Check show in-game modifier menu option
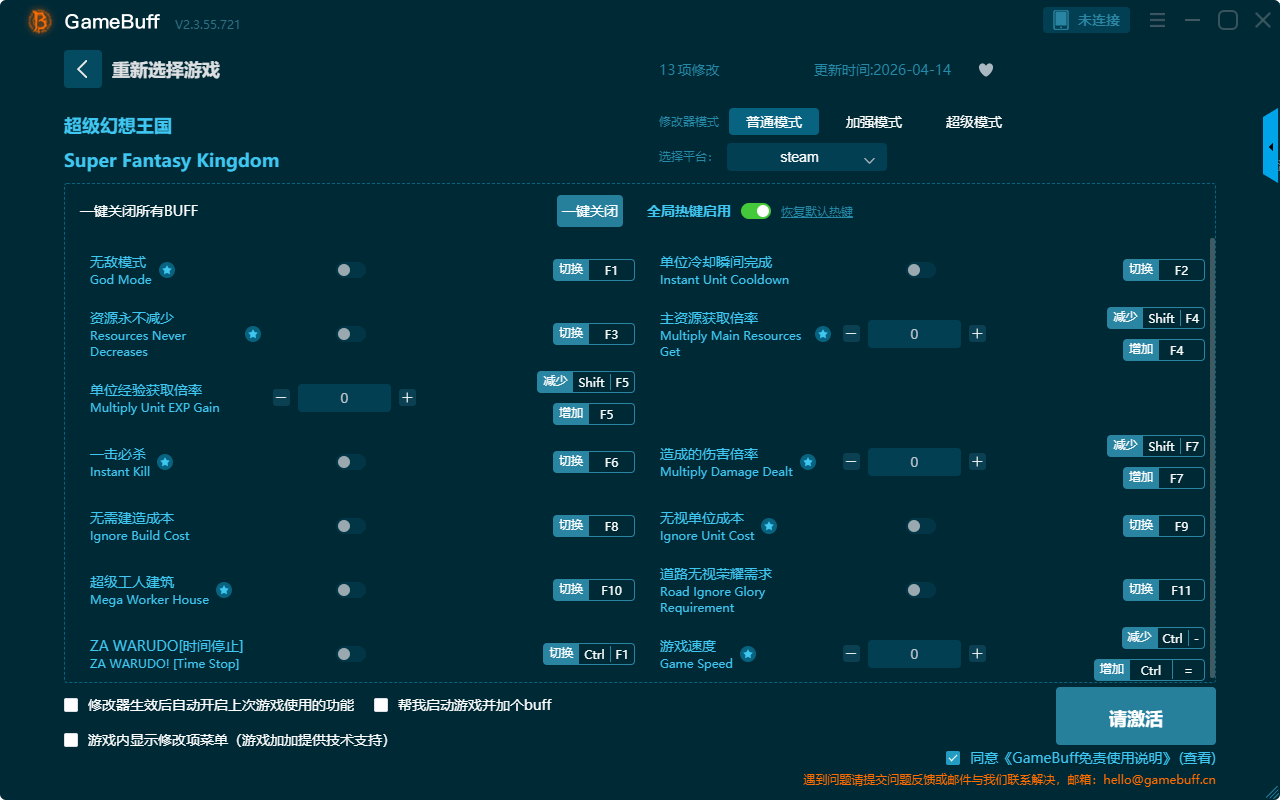 (x=71, y=741)
